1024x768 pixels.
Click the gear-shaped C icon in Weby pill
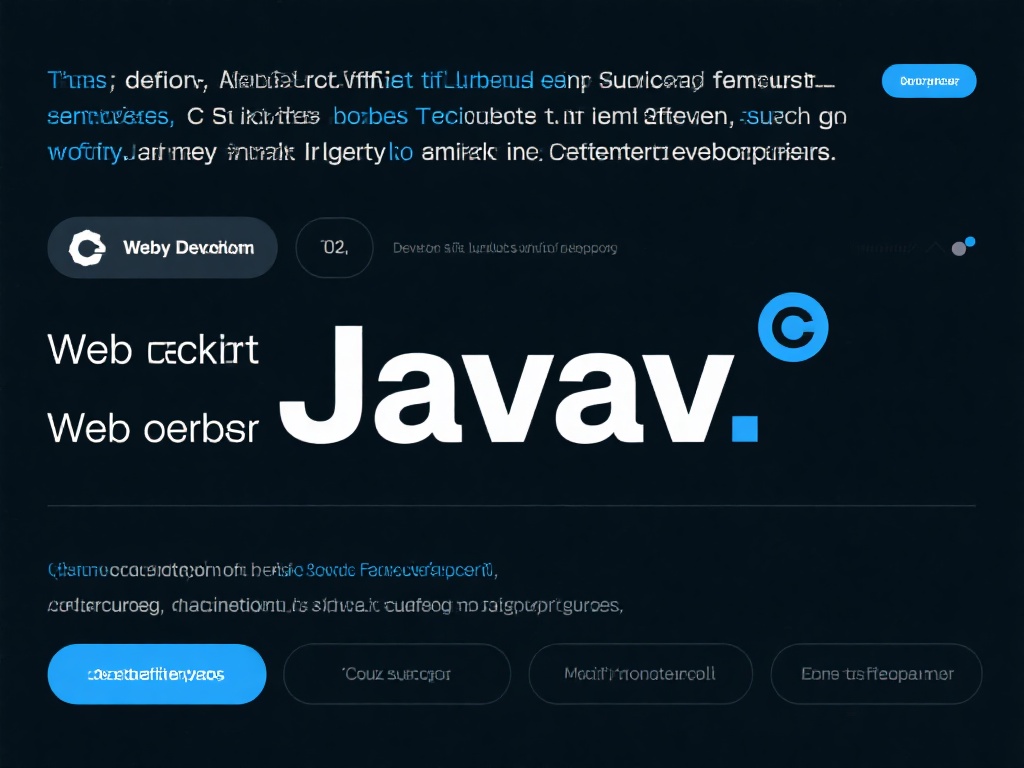pyautogui.click(x=87, y=248)
